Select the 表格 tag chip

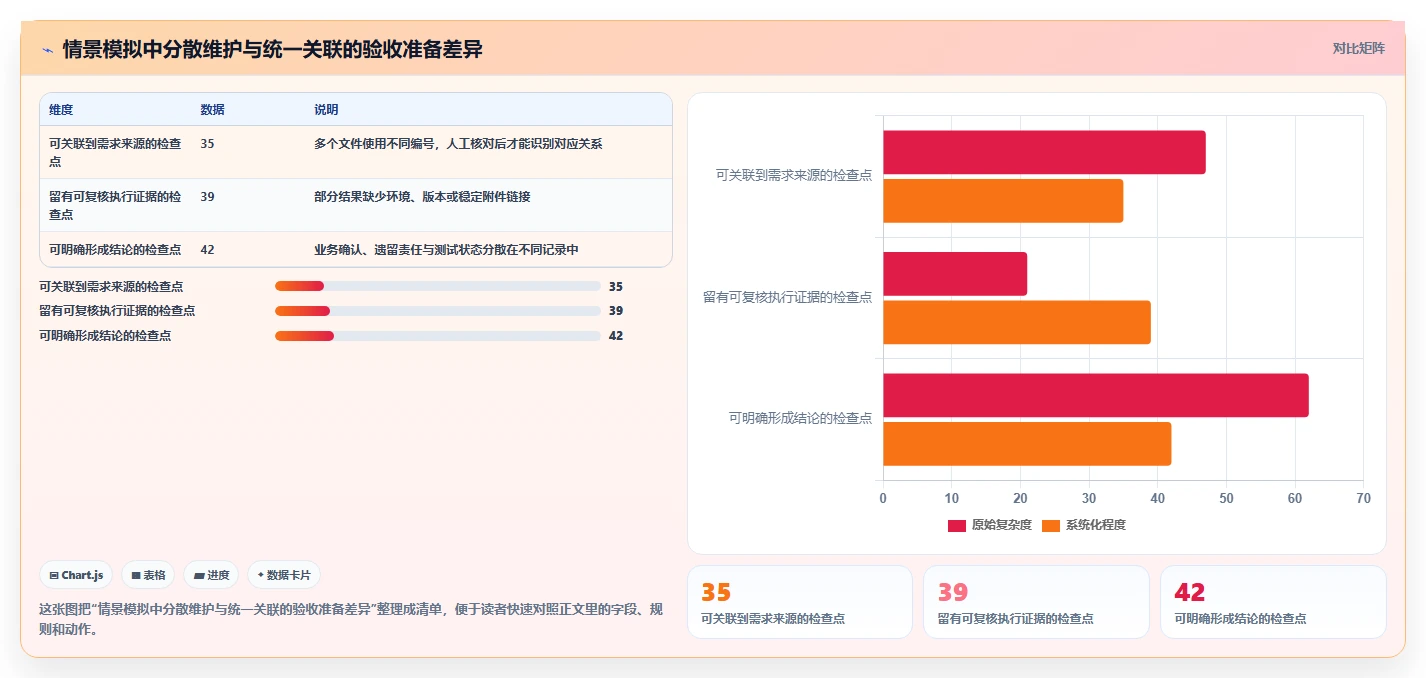(x=148, y=575)
